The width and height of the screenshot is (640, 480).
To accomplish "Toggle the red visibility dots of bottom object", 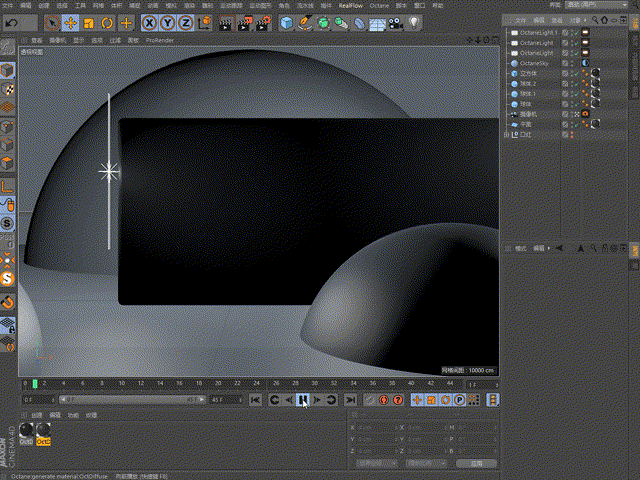I will point(572,134).
